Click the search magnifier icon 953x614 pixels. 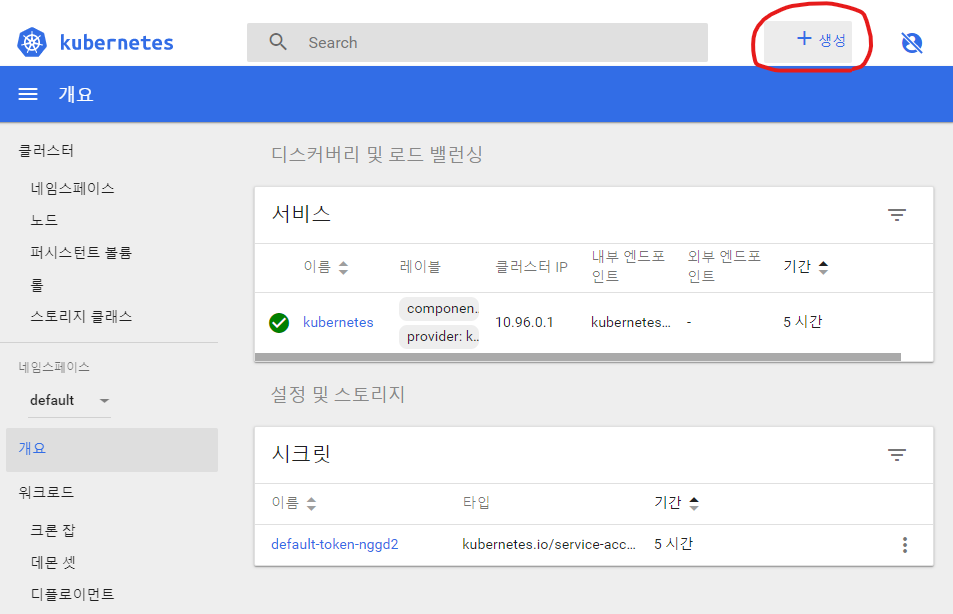(278, 42)
